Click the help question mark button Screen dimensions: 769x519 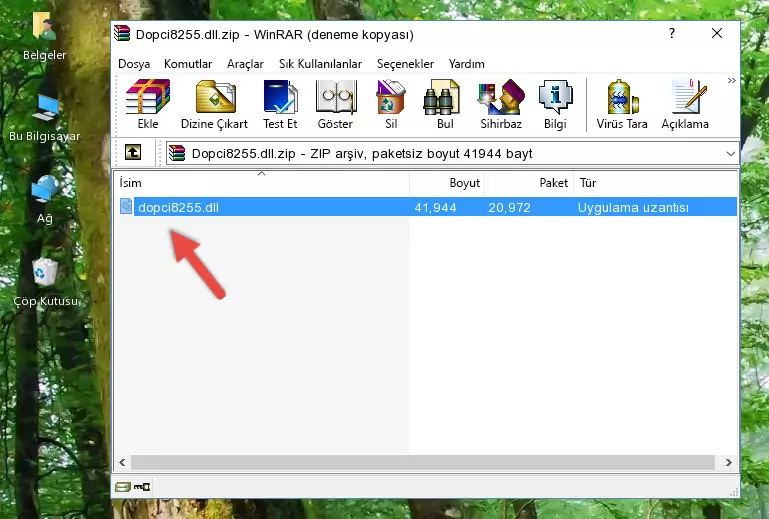pos(672,33)
